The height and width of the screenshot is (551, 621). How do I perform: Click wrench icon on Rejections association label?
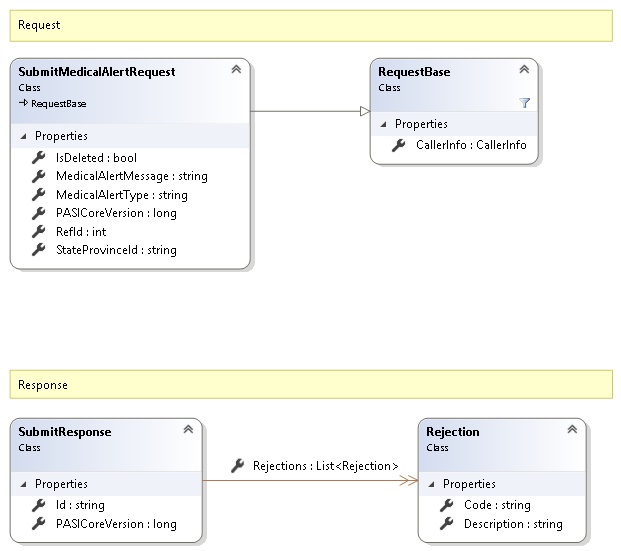click(237, 466)
